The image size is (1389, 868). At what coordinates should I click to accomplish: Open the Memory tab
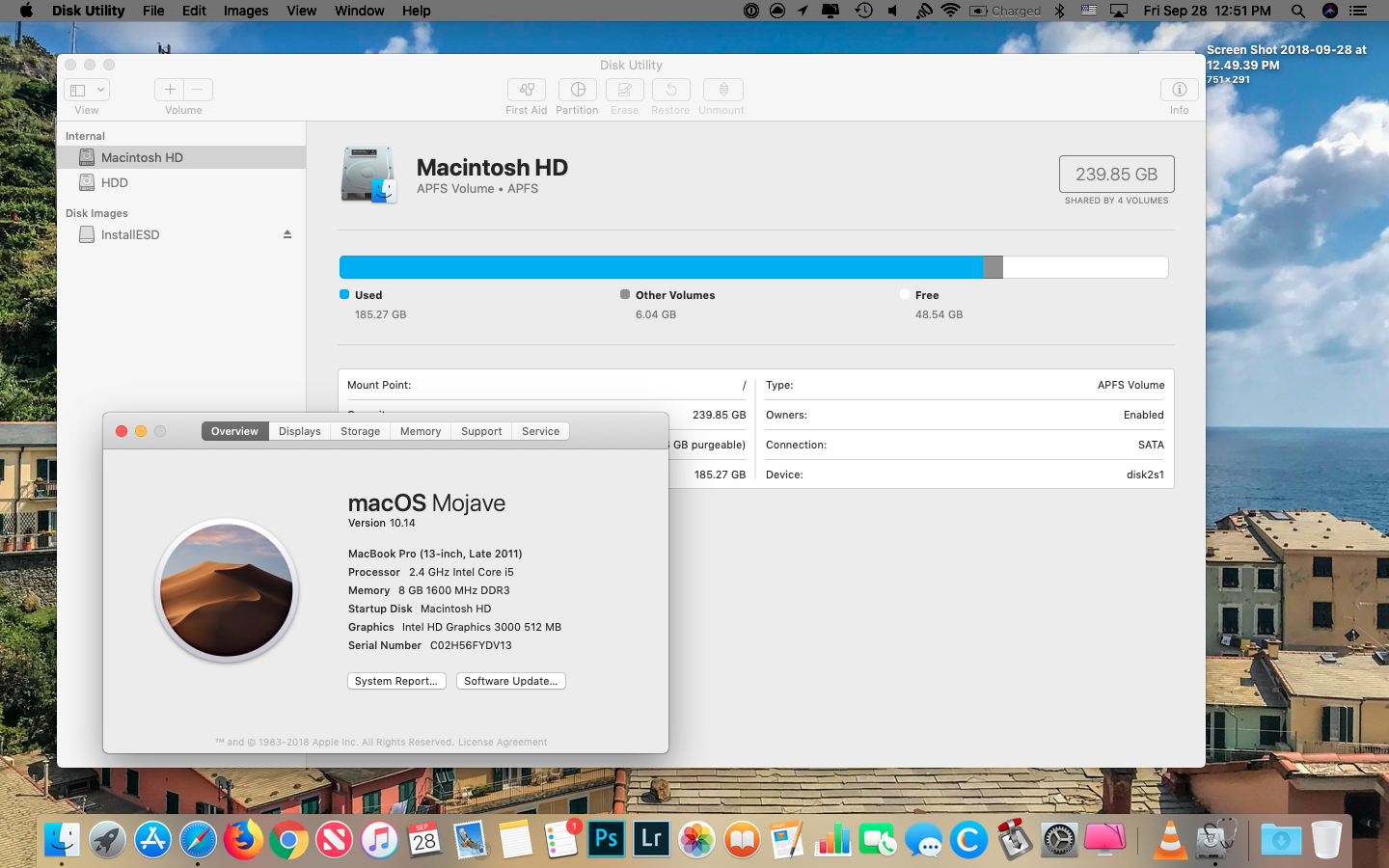point(421,431)
